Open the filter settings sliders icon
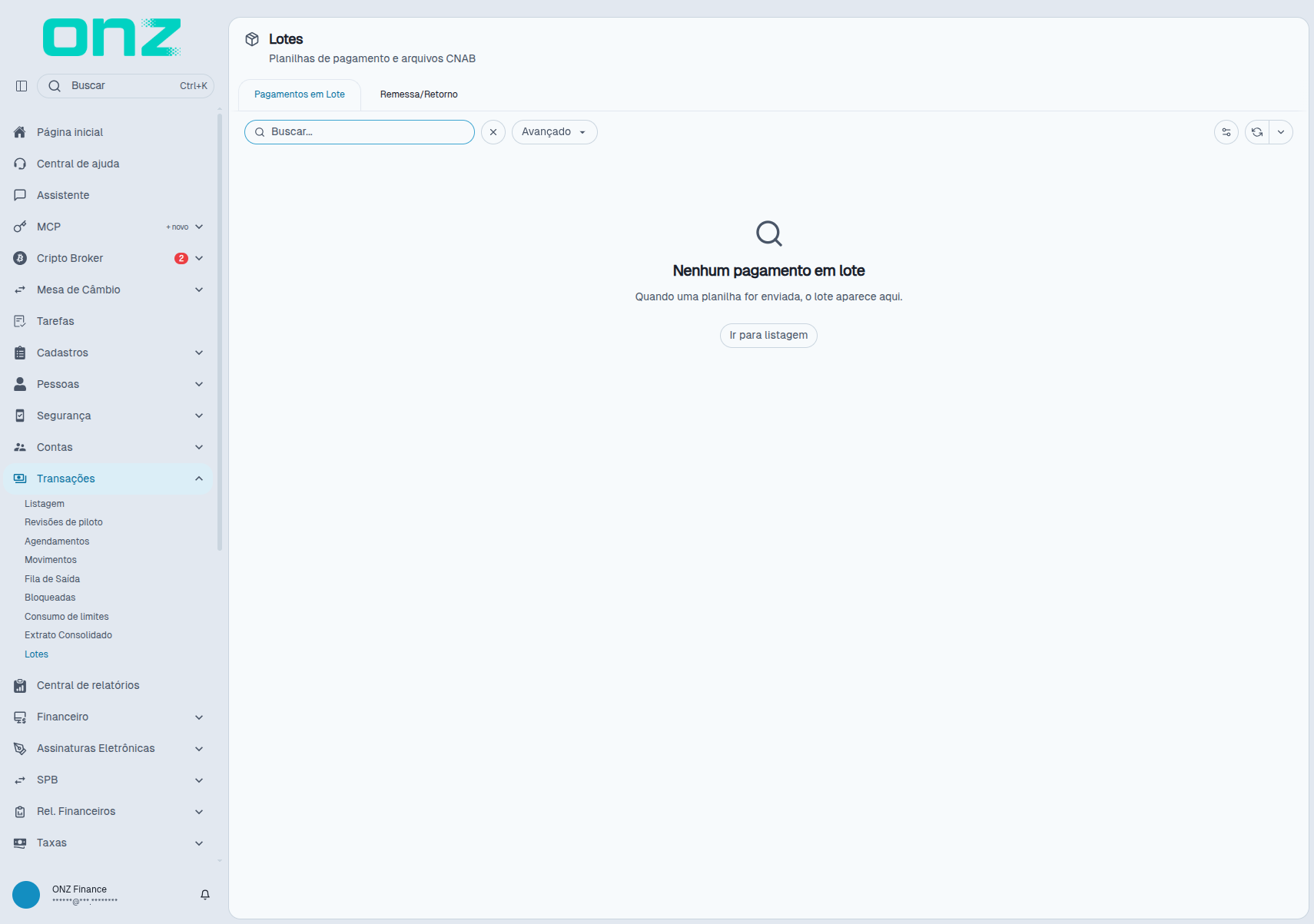 (1226, 132)
